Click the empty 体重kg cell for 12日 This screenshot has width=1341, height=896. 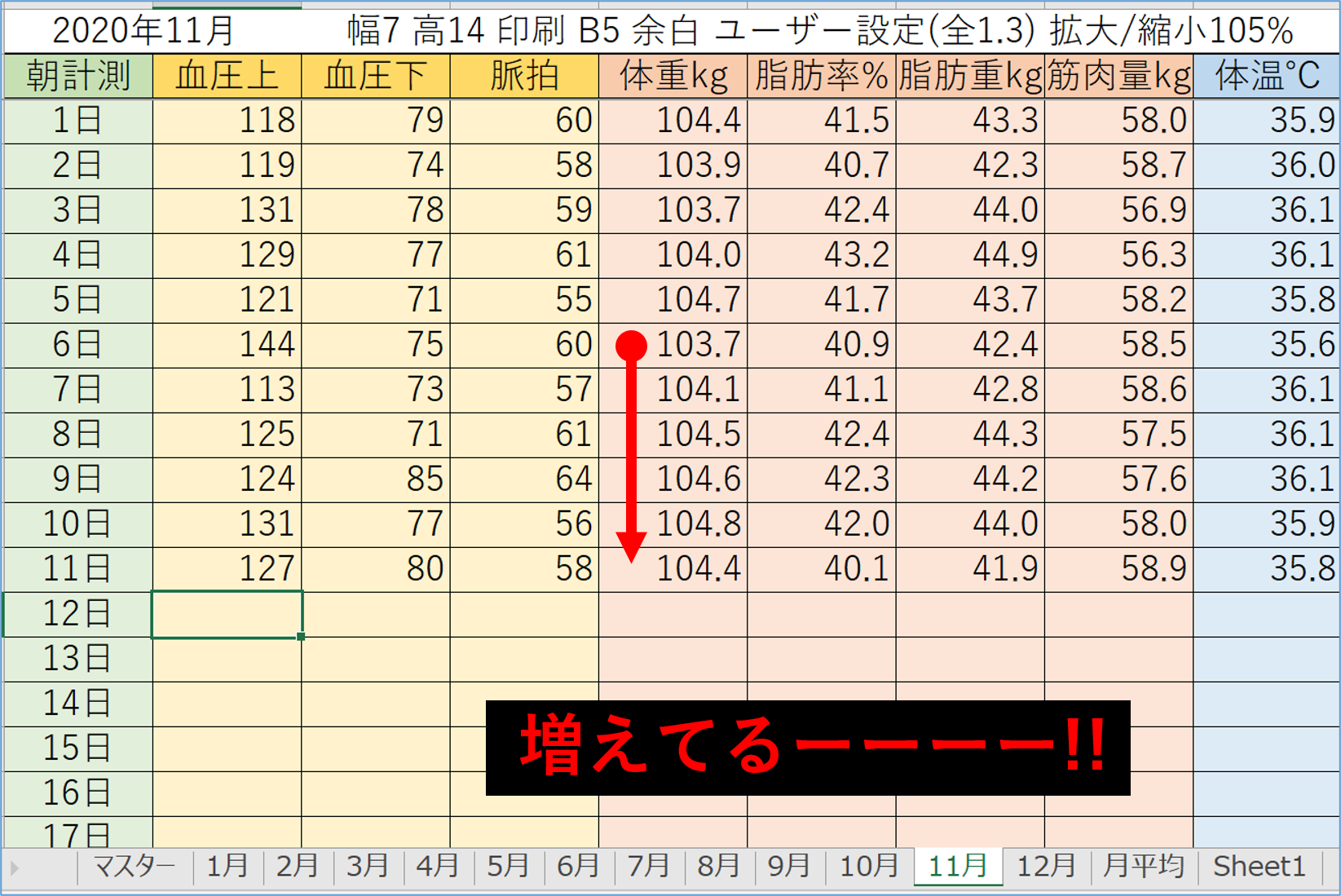[673, 614]
